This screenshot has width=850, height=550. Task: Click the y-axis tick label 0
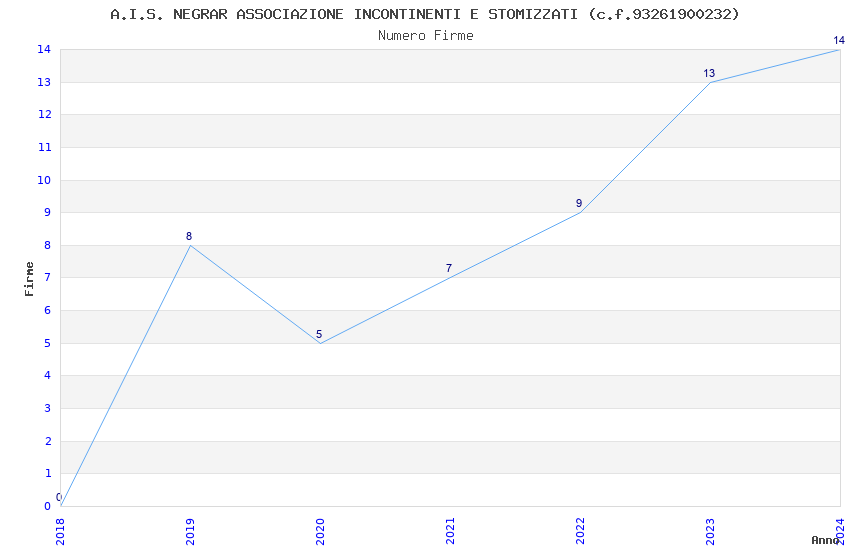48,507
